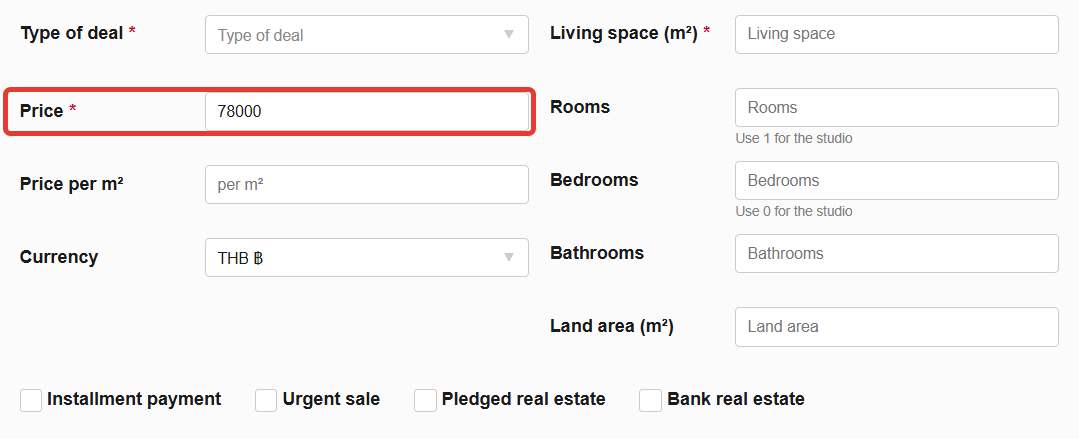1079x439 pixels.
Task: Click the "Use 0 for the studio" hint
Action: coord(794,211)
